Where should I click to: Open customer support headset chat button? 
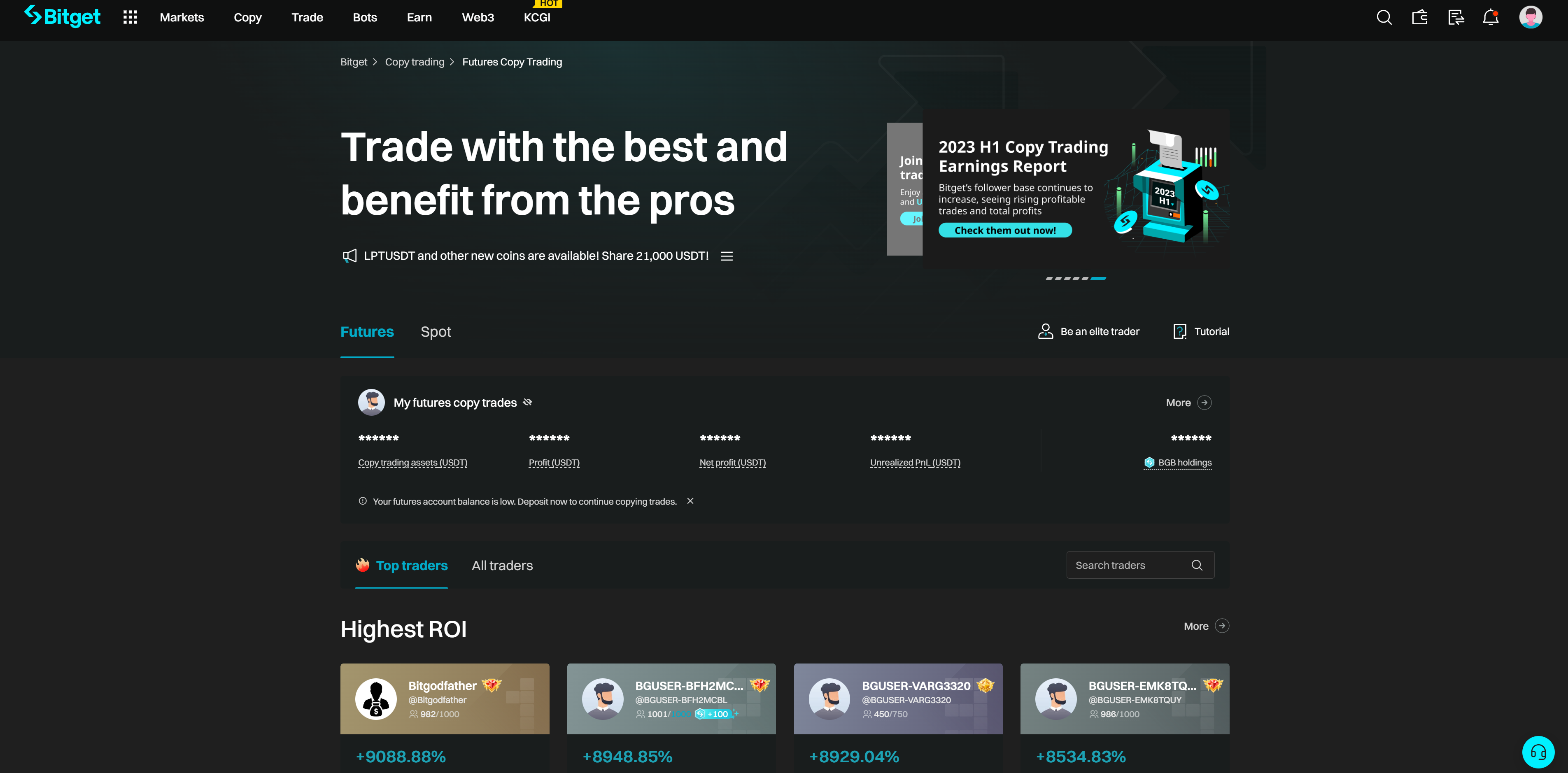tap(1538, 752)
